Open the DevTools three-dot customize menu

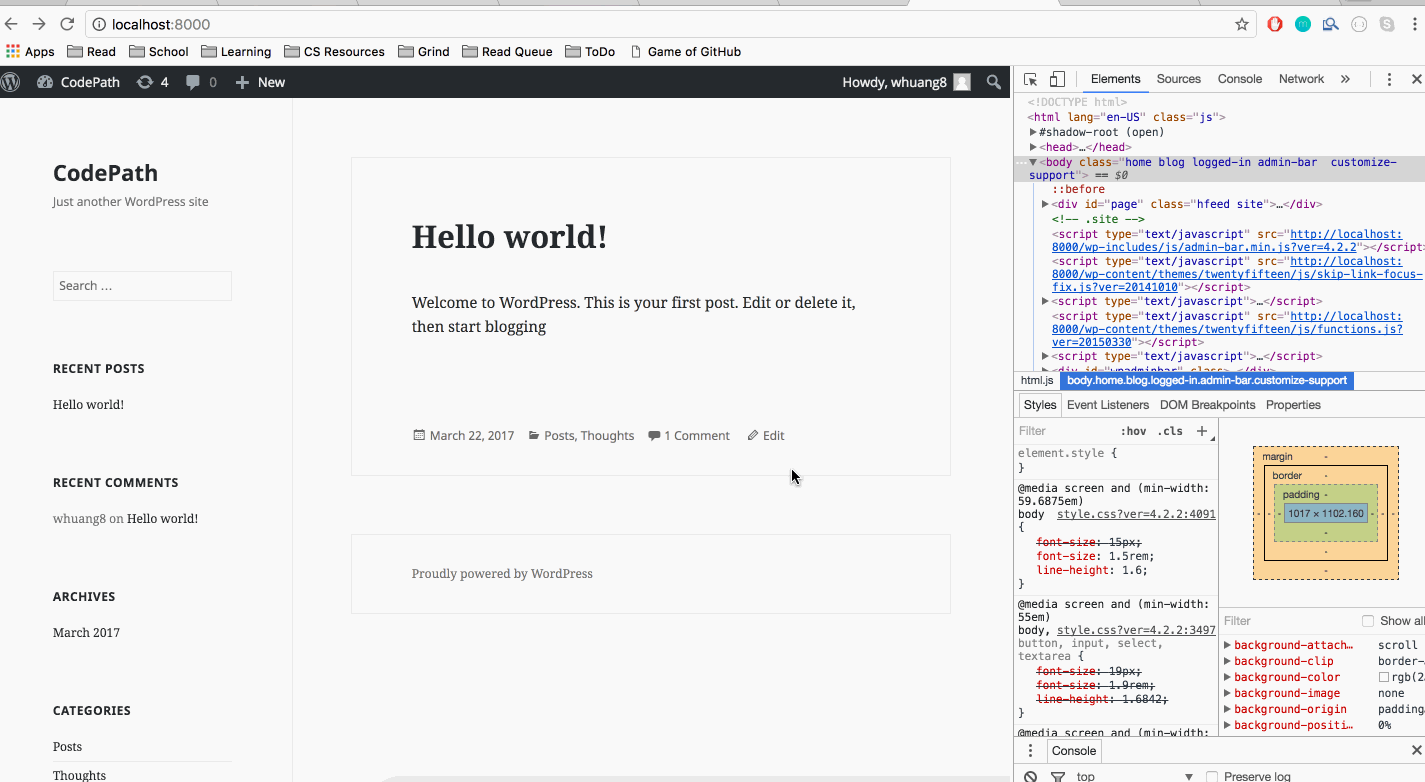click(1389, 79)
